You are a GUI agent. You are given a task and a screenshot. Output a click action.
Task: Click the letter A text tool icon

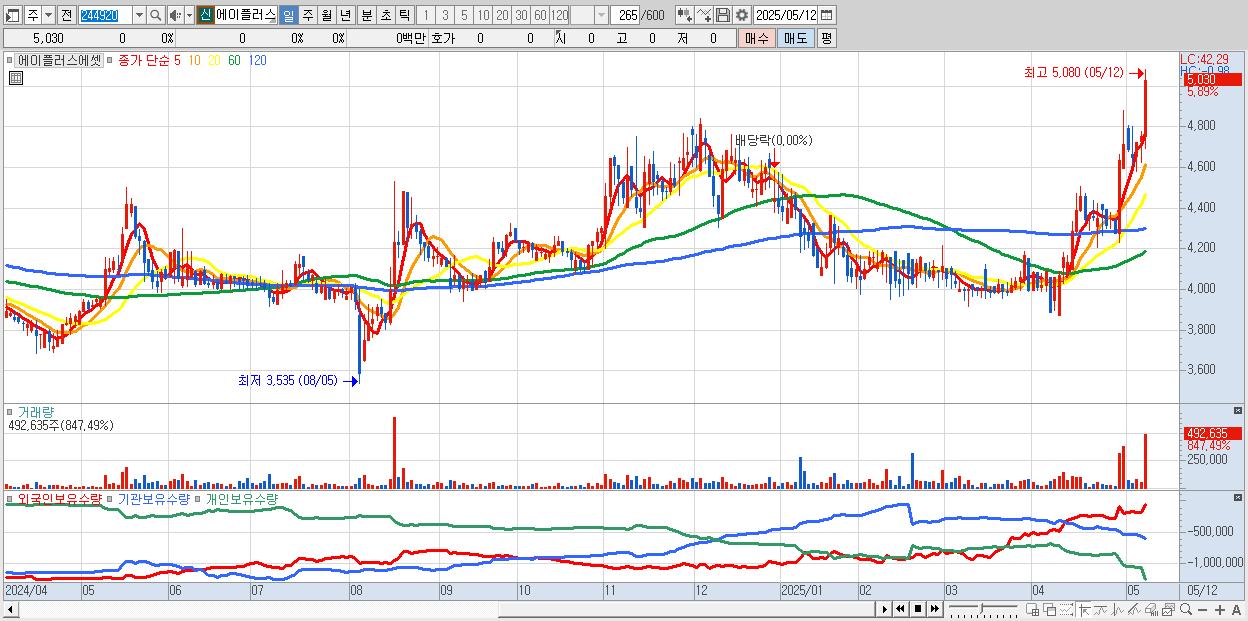coord(1236,609)
